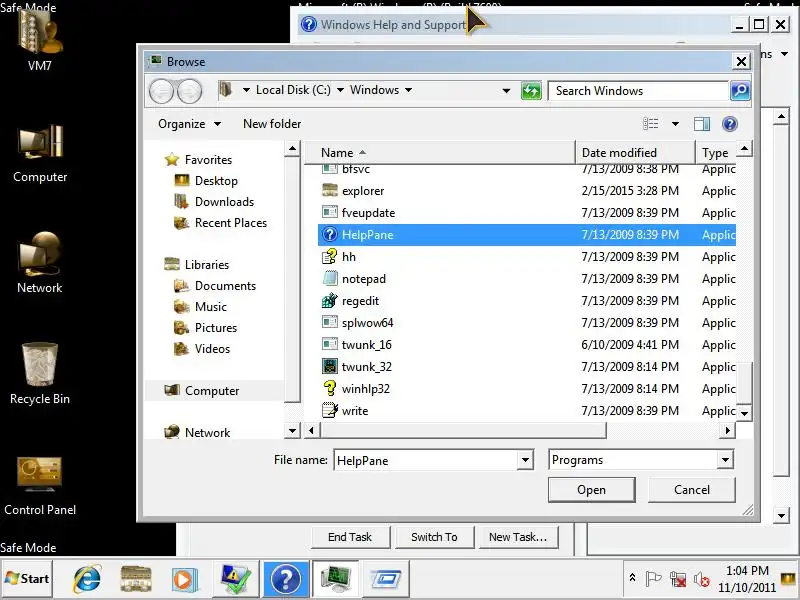
Task: Click the Start button
Action: point(27,579)
